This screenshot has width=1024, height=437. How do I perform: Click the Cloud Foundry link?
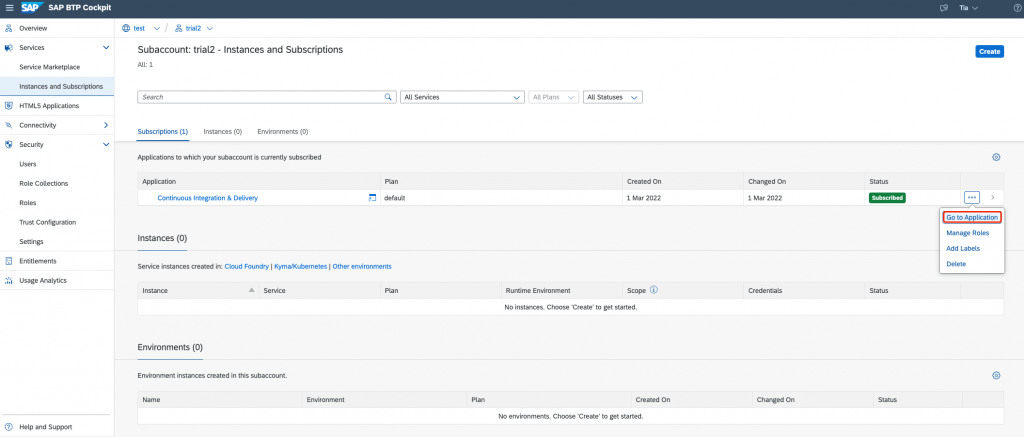[247, 267]
